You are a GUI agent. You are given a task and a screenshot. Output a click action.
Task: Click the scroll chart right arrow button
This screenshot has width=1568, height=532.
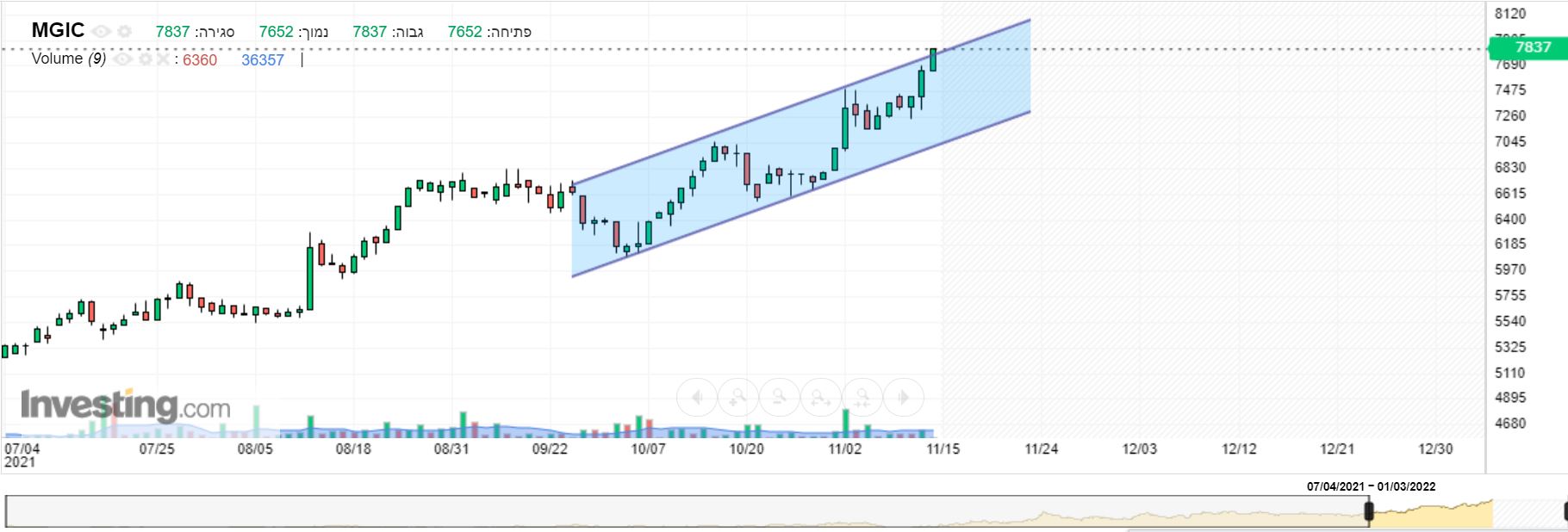click(904, 398)
